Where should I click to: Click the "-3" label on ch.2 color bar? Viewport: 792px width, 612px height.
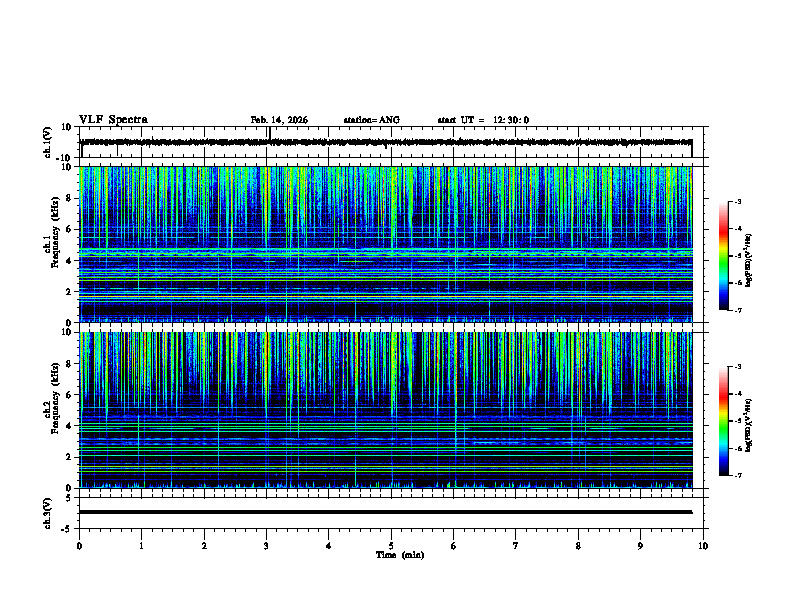click(x=737, y=367)
